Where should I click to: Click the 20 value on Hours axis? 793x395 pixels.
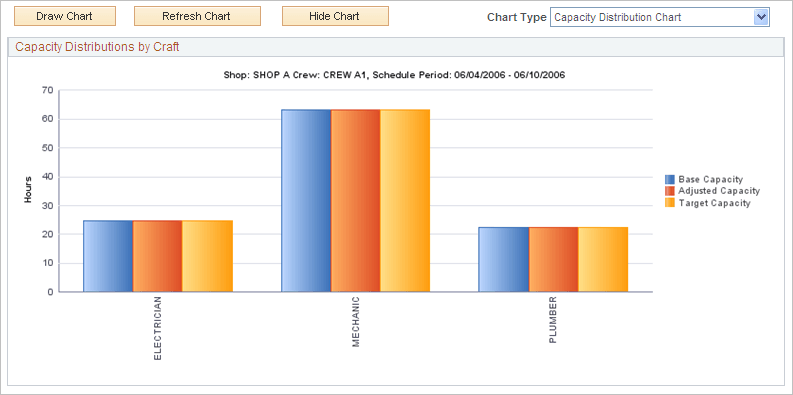tap(48, 235)
